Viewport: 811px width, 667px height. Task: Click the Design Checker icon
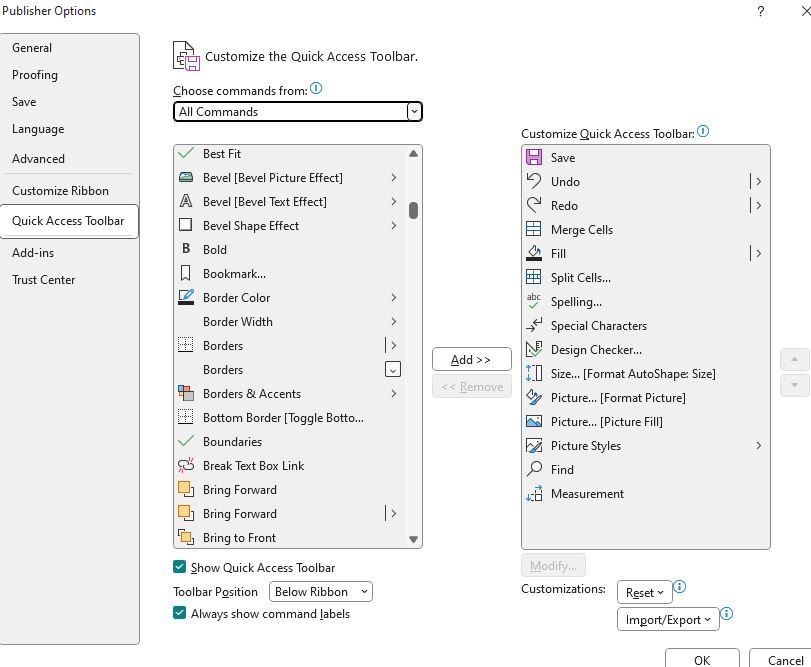click(x=534, y=350)
